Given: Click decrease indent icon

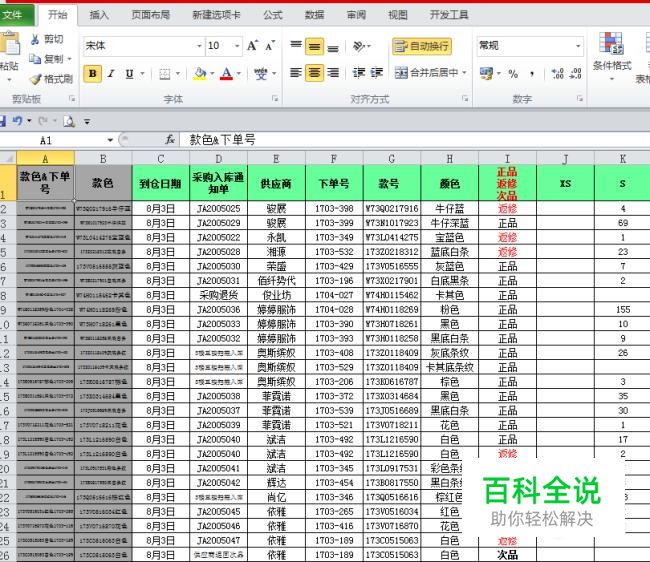Looking at the screenshot, I should [x=359, y=73].
